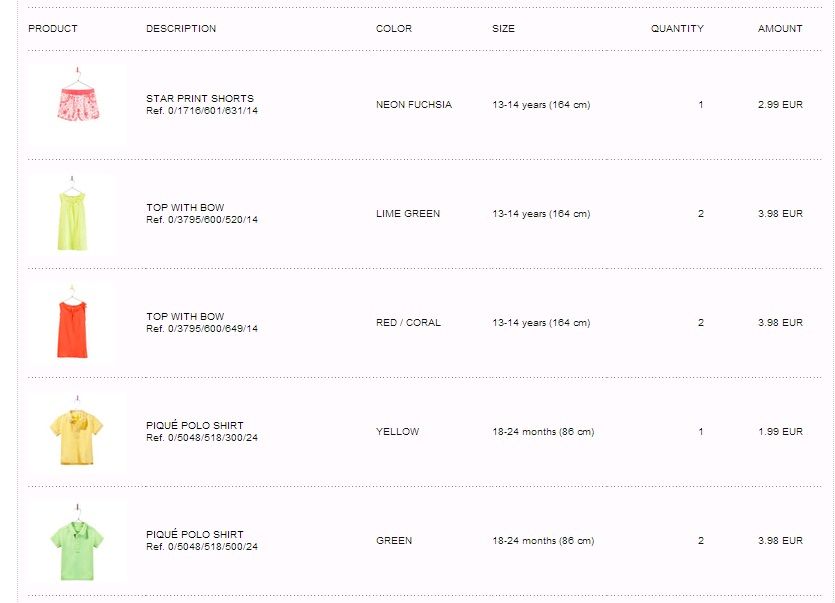Open the green PIQUÉ POLO SHIRT name

tap(195, 535)
